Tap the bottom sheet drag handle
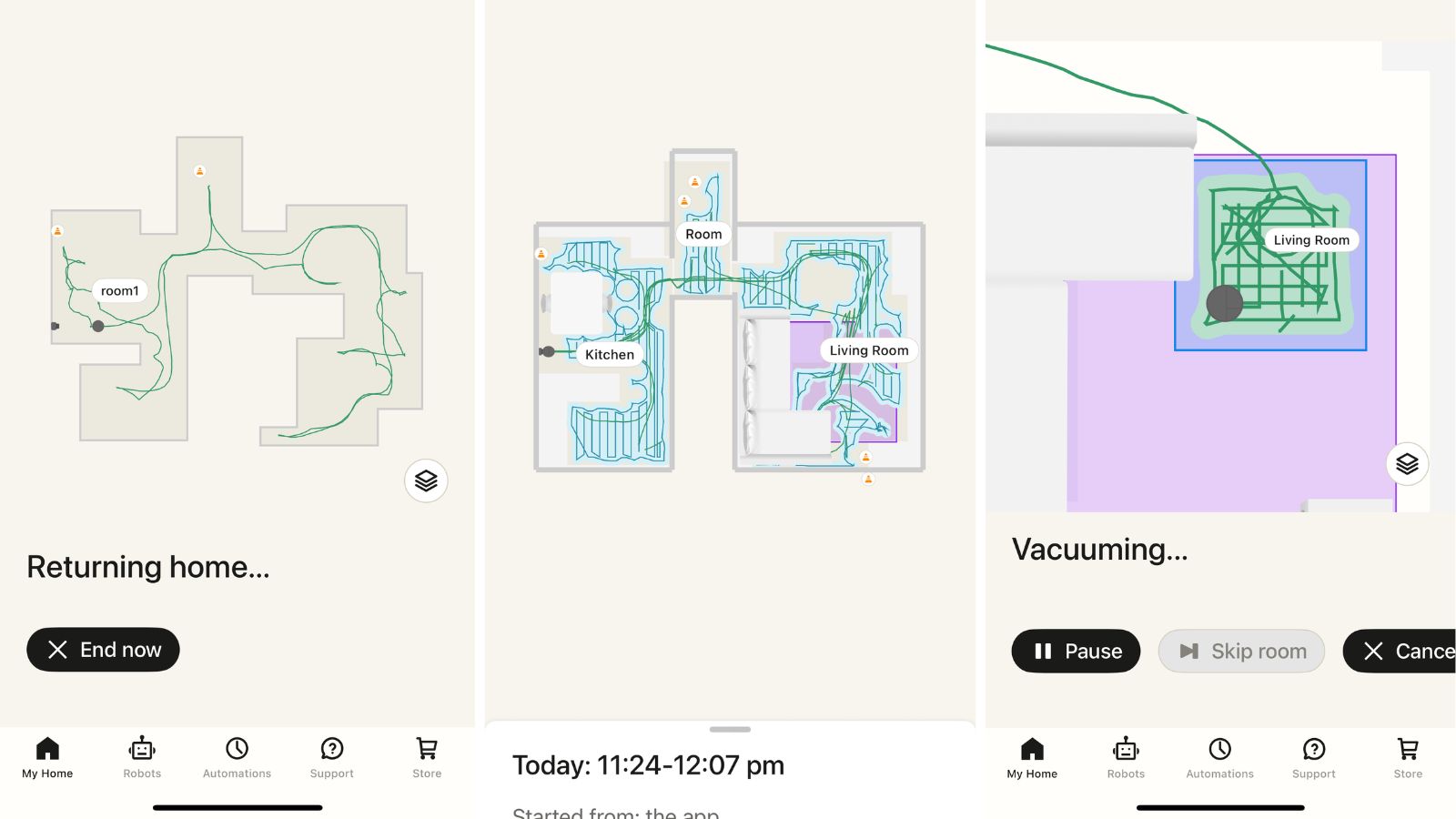 coord(730,729)
